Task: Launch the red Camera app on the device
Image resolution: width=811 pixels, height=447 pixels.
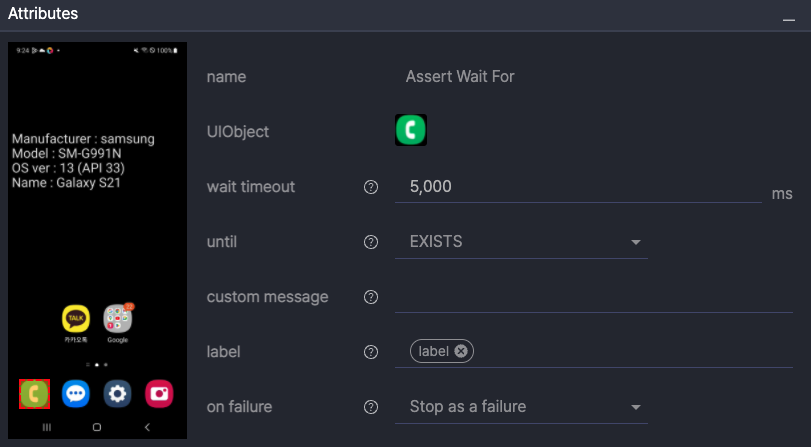Action: (x=159, y=394)
